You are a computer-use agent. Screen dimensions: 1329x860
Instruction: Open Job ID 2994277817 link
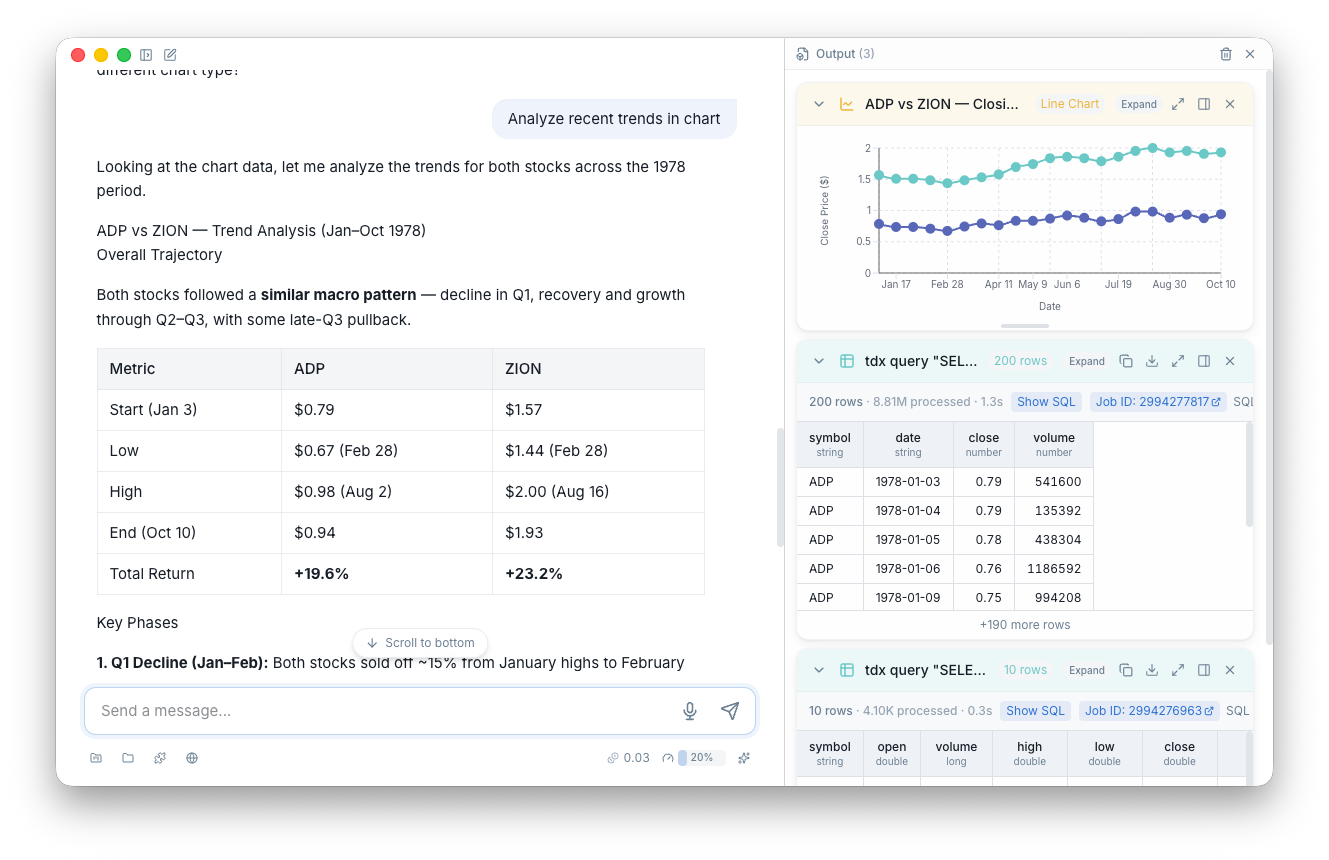click(1158, 402)
